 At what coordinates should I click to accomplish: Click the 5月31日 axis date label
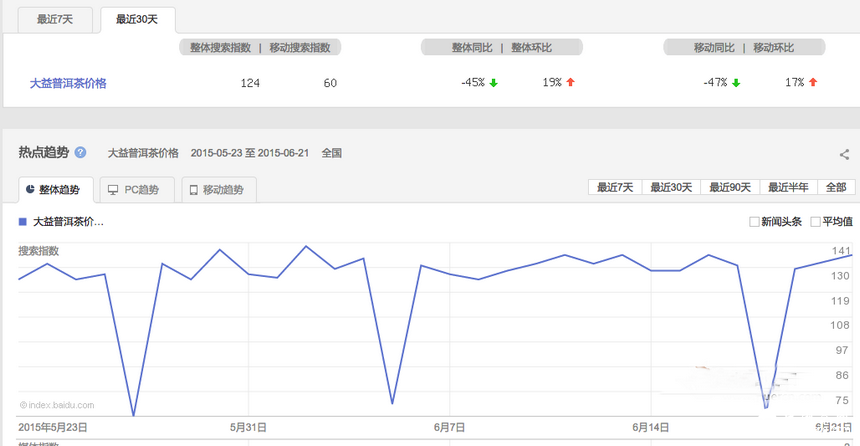(248, 427)
